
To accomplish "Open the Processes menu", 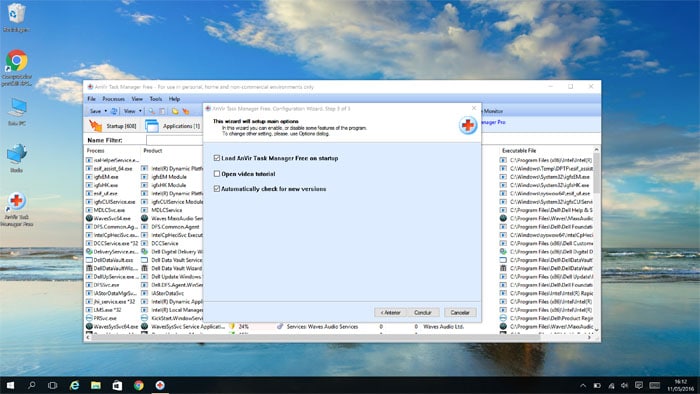I will (x=113, y=99).
